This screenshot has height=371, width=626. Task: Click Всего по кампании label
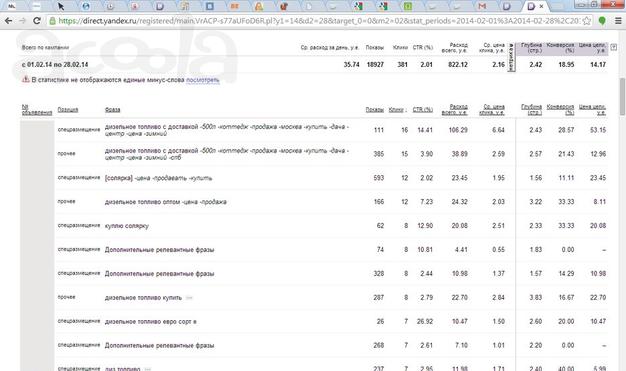pyautogui.click(x=45, y=48)
